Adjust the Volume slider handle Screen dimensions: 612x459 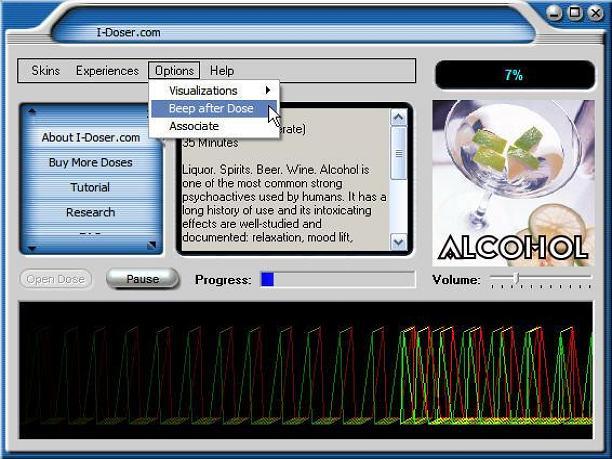coord(516,278)
